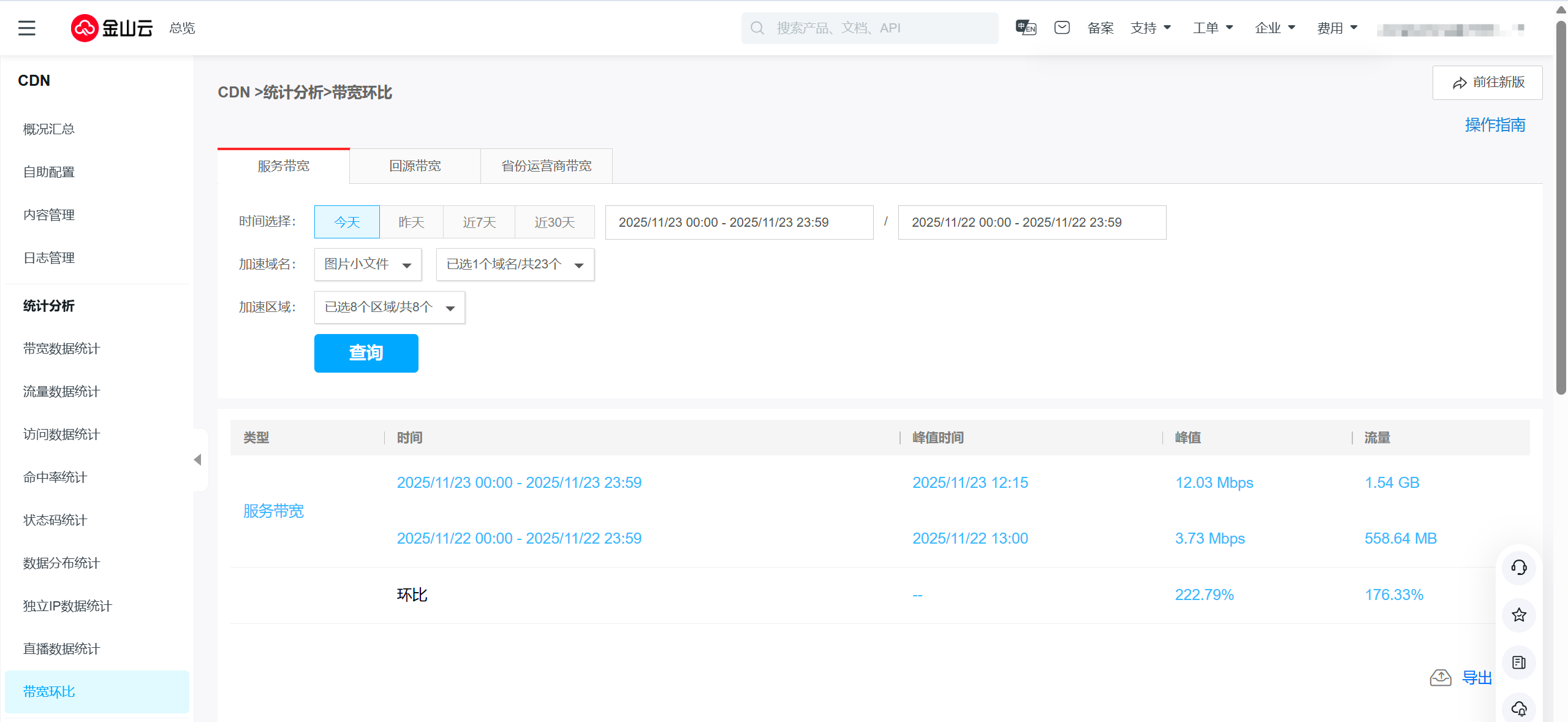Screen dimensions: 1568x722
Task: Open the 已选1个域名 domain dropdown
Action: [515, 265]
